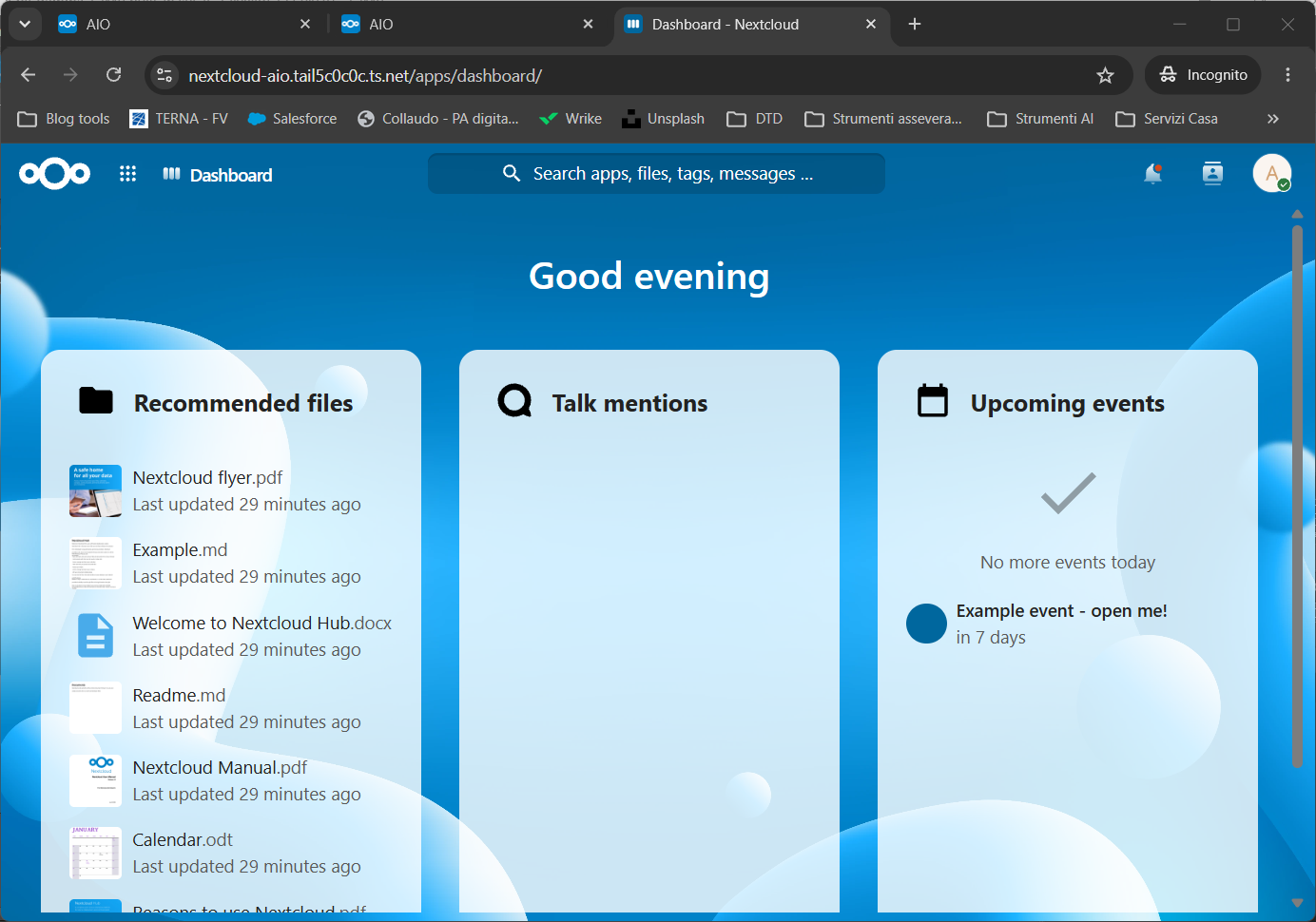The image size is (1316, 922).
Task: Click the page scroll down arrow
Action: click(1297, 902)
